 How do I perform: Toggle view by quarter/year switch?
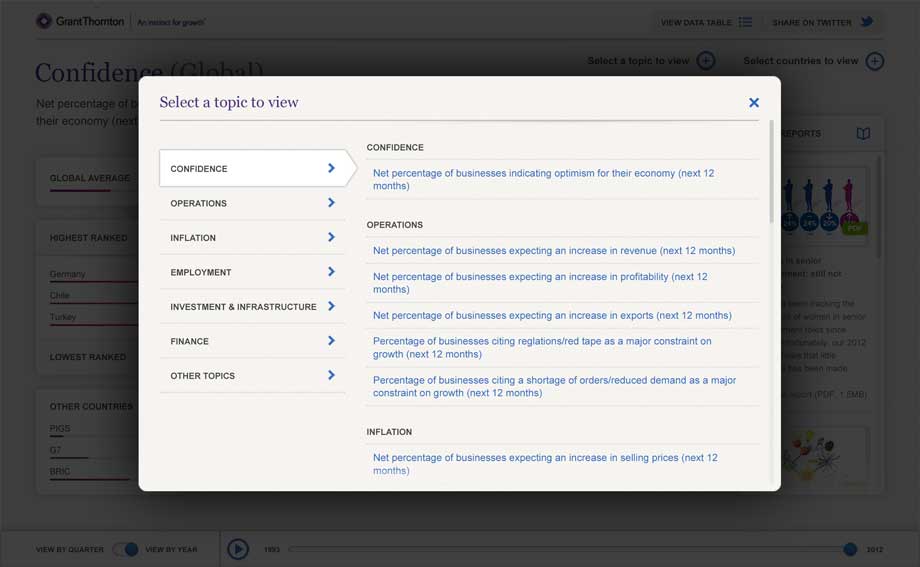click(125, 549)
